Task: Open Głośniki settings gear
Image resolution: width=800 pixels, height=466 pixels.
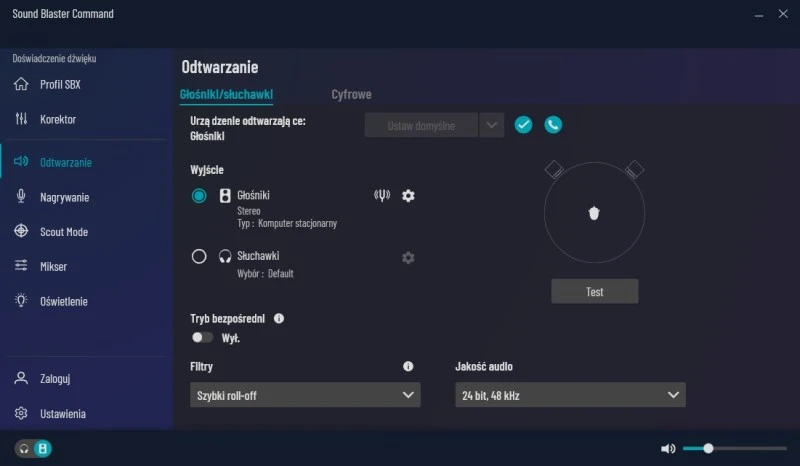Action: coord(408,195)
